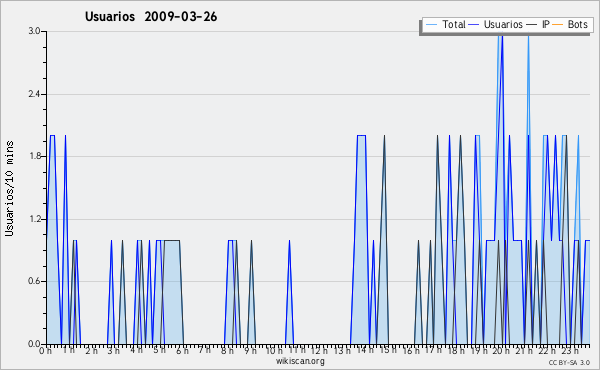Click the 16 h x-axis label
600x370 pixels.
click(x=411, y=351)
